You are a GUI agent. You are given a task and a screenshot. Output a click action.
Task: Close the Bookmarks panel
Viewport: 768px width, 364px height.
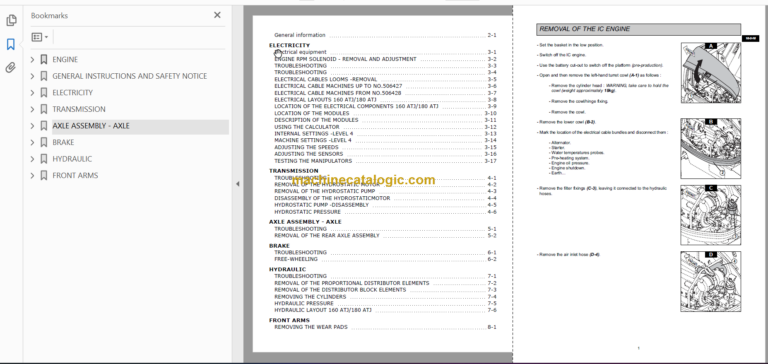217,15
